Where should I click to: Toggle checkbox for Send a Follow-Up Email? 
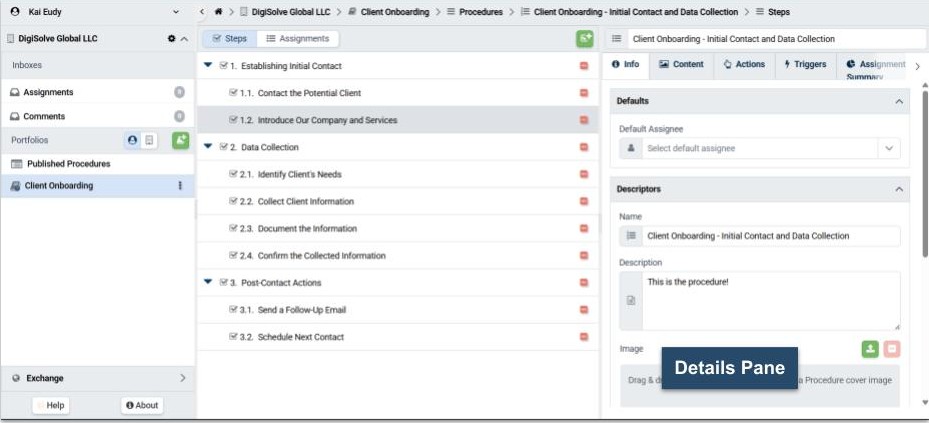click(x=234, y=310)
